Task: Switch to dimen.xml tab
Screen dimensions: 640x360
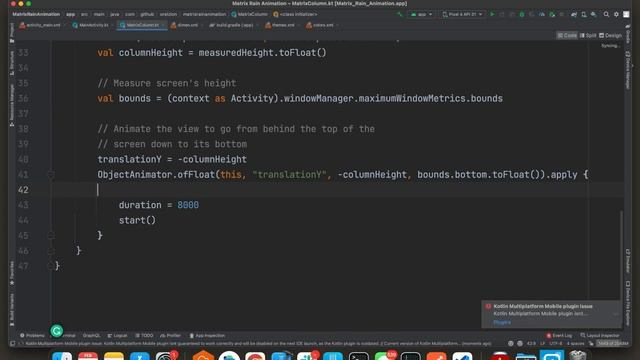Action: click(185, 25)
